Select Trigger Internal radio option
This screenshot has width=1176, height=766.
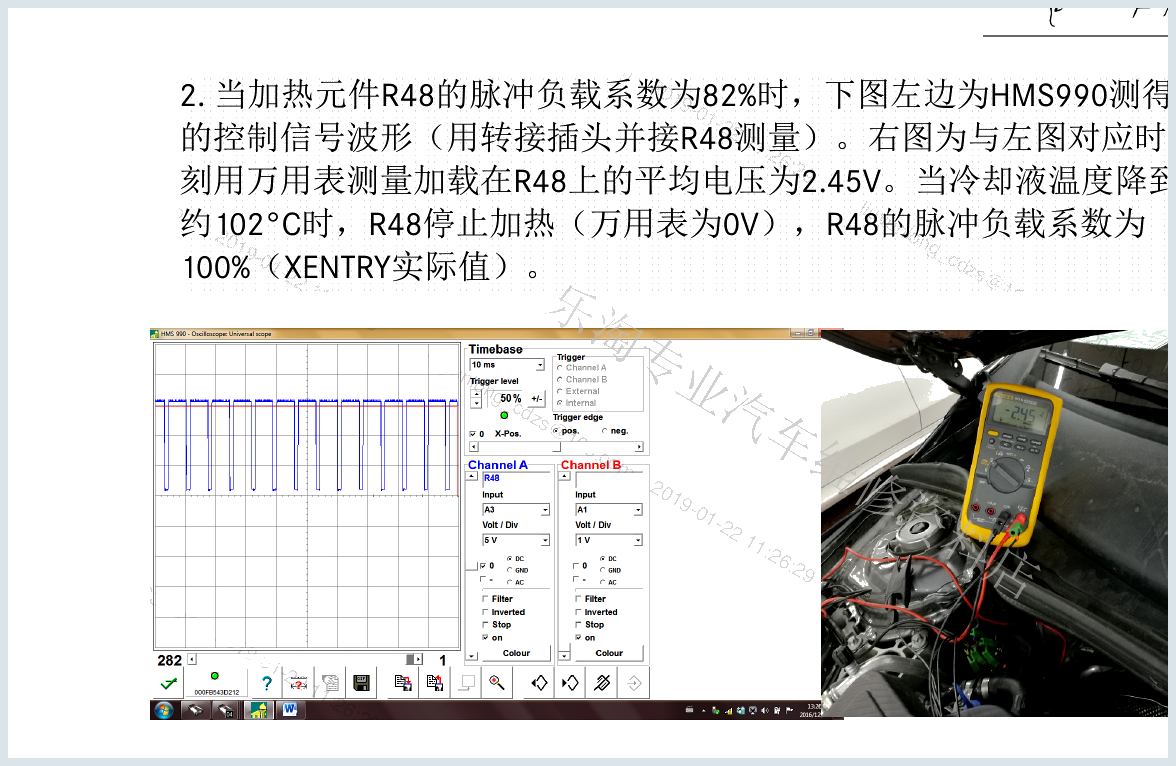point(560,403)
